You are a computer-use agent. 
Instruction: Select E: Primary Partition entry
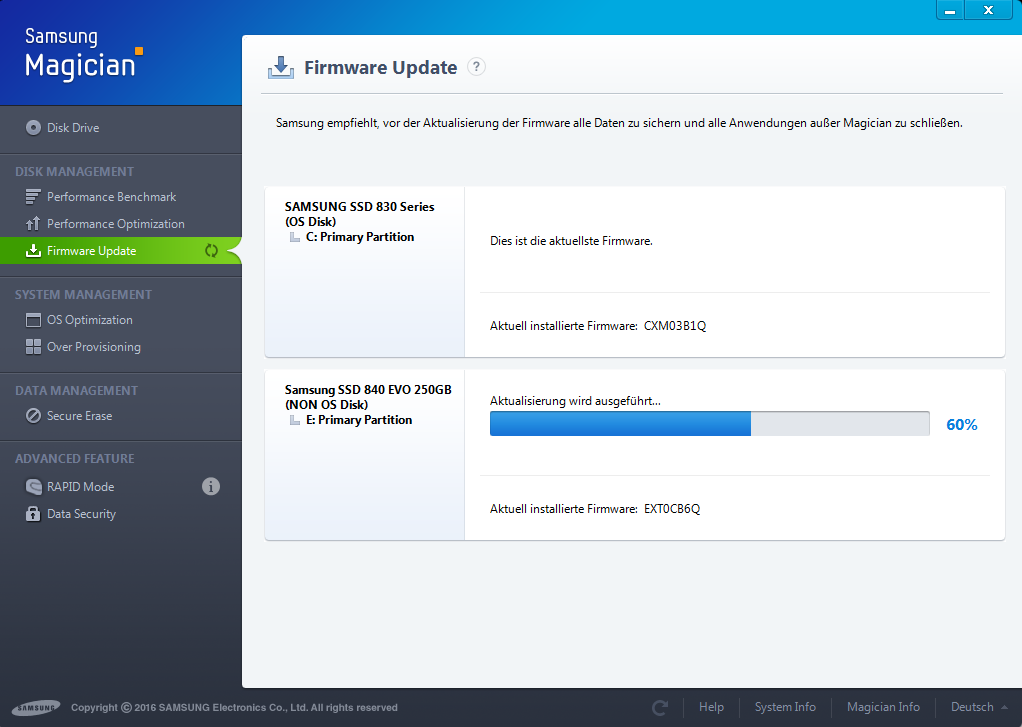point(358,420)
